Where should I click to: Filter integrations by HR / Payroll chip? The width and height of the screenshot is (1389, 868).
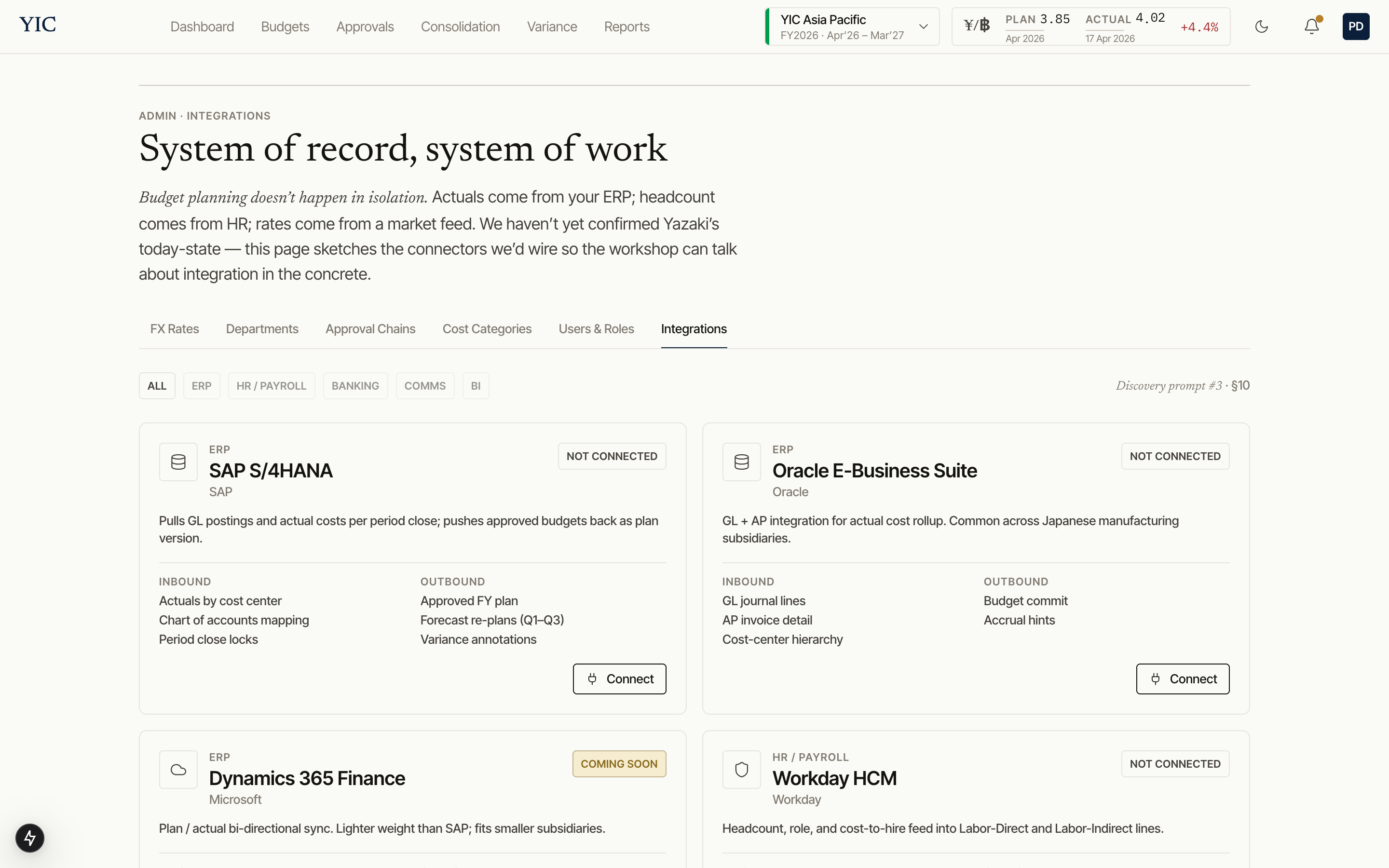271,386
